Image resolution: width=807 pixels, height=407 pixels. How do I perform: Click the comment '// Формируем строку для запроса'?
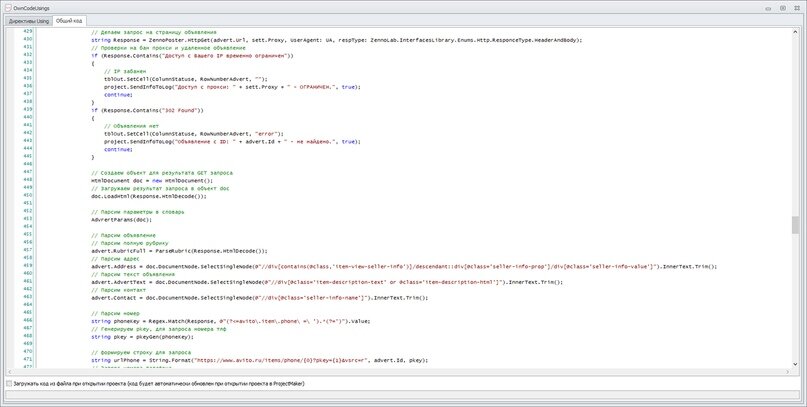pyautogui.click(x=141, y=352)
